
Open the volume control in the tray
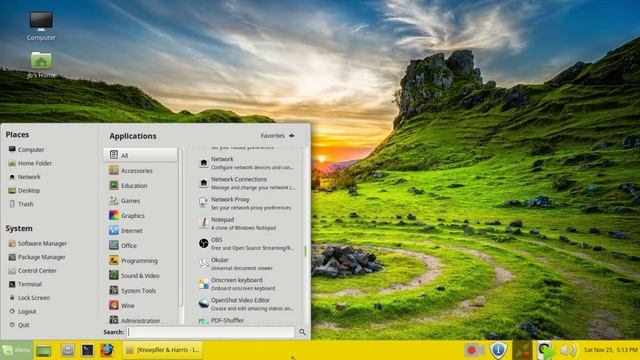click(569, 350)
